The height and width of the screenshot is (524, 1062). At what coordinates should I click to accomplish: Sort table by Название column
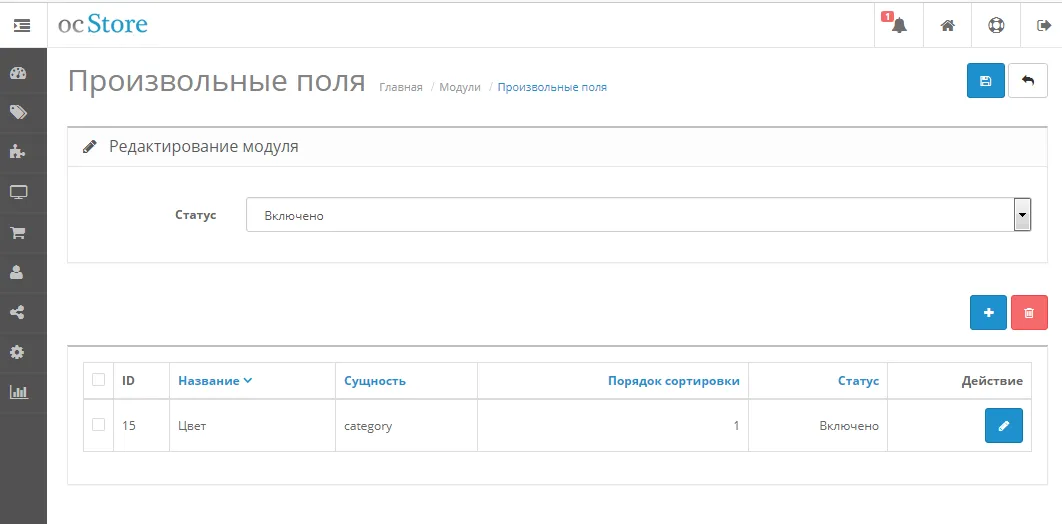click(209, 381)
